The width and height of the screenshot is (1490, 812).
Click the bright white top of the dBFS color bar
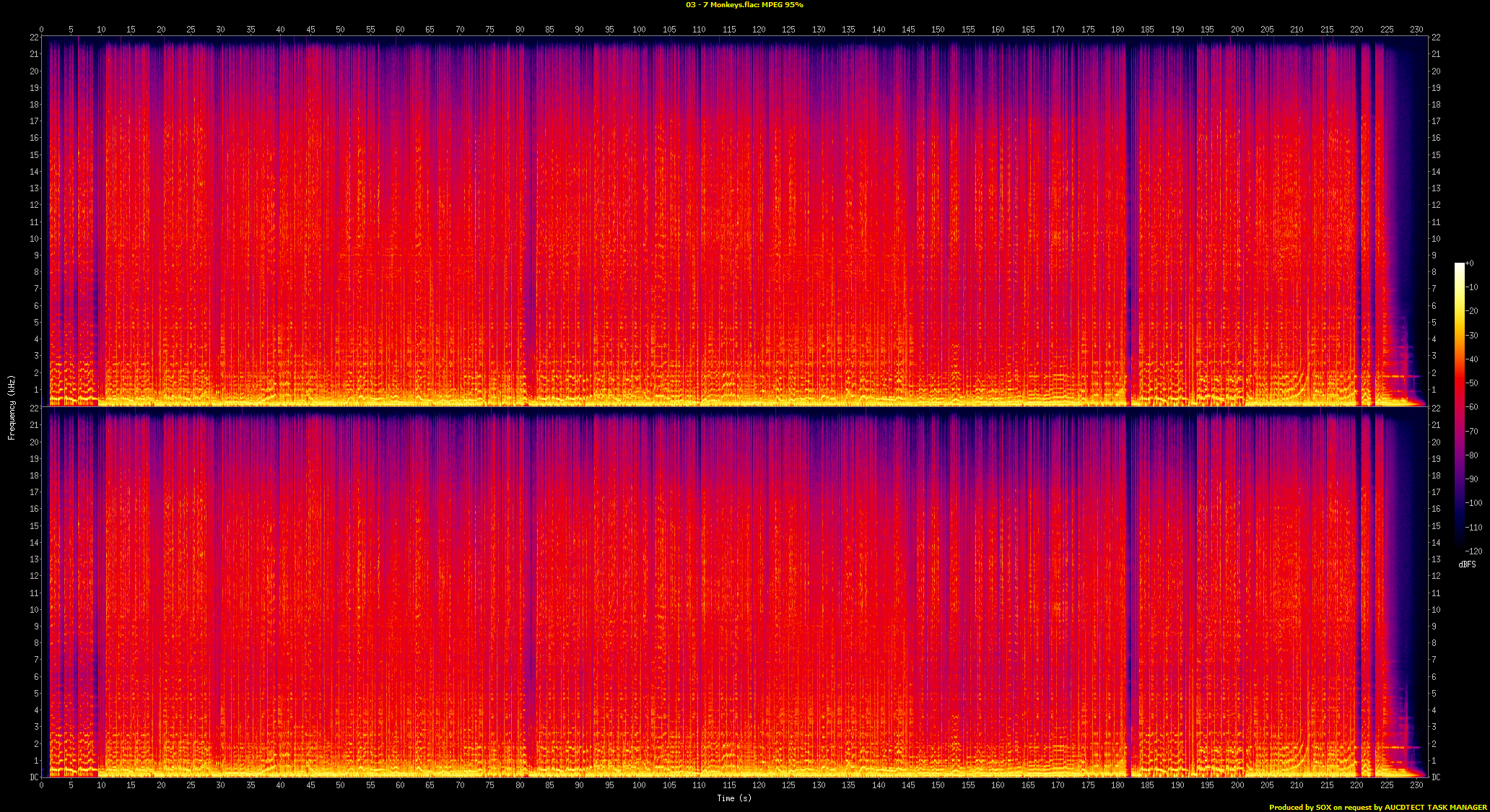tap(1459, 267)
